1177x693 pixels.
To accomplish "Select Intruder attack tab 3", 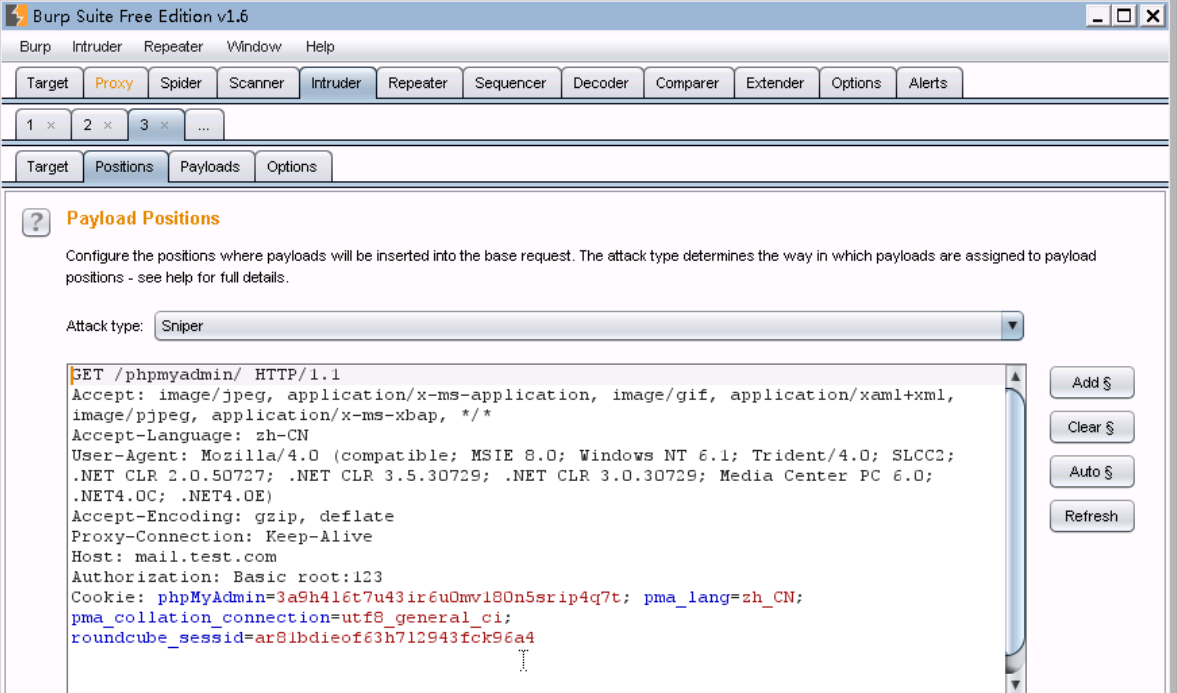I will coord(144,125).
